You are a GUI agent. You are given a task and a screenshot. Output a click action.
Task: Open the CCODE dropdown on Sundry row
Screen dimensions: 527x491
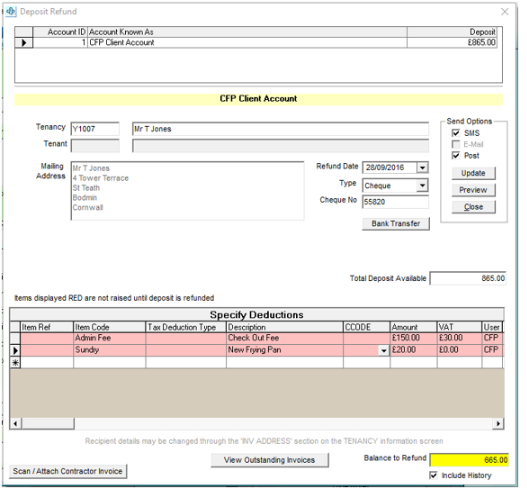click(x=383, y=351)
